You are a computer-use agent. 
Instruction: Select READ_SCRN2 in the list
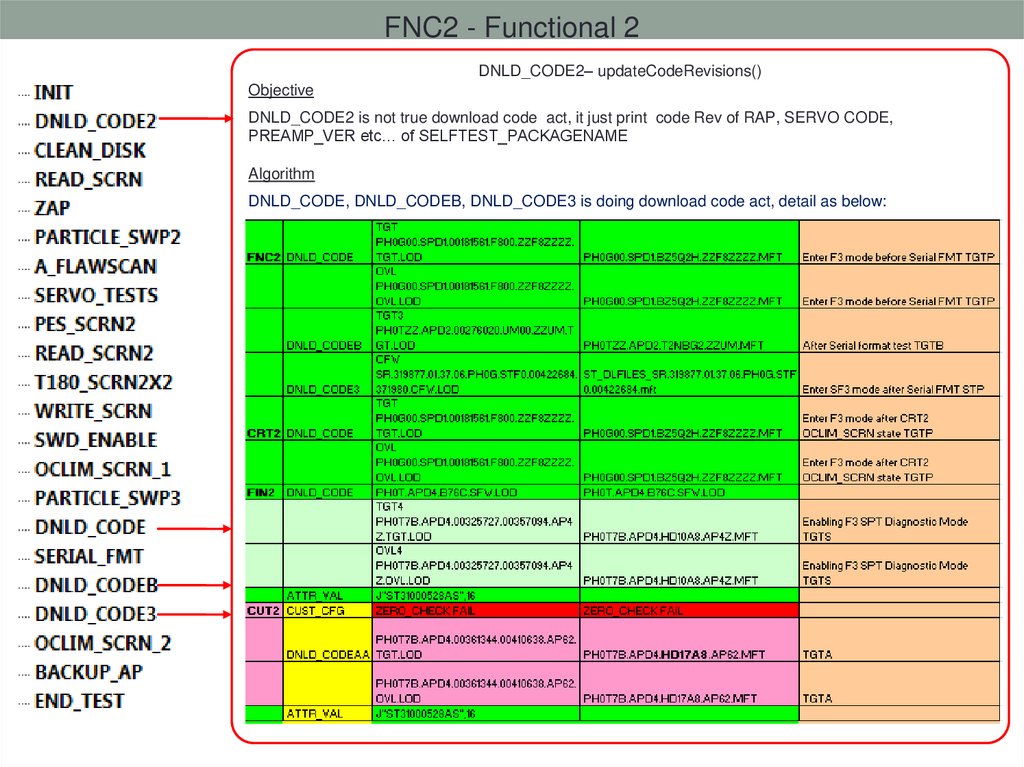94,353
